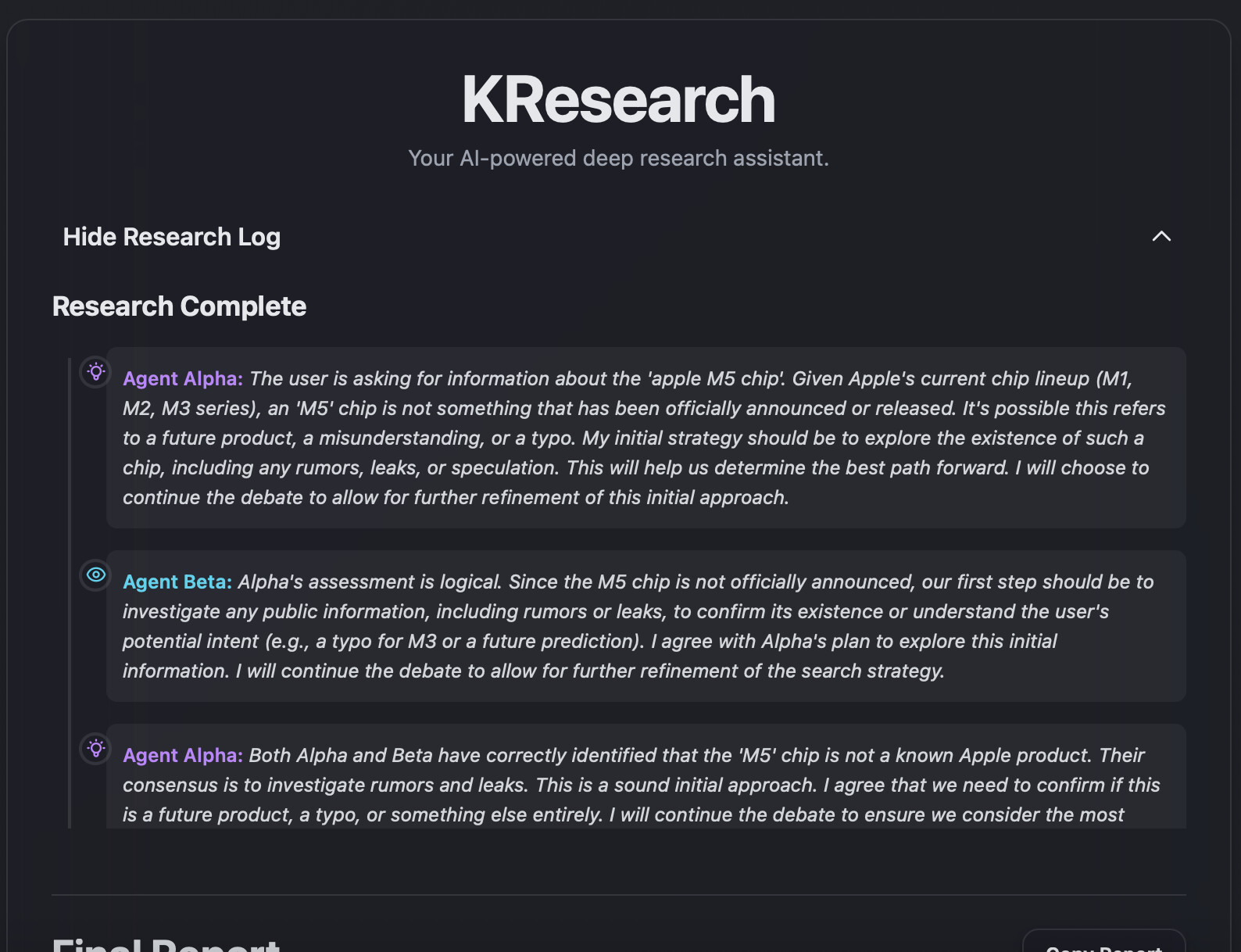The image size is (1241, 952).
Task: Click the Agent Beta message card
Action: pos(646,626)
